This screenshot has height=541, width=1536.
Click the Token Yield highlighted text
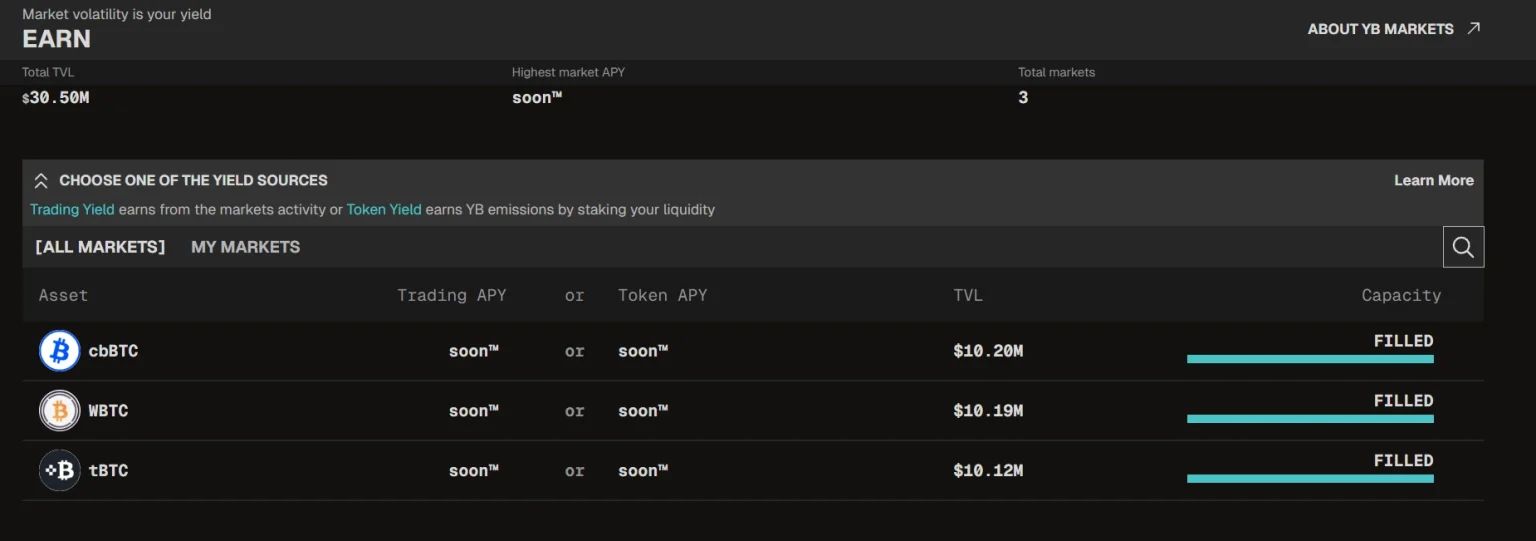(384, 210)
